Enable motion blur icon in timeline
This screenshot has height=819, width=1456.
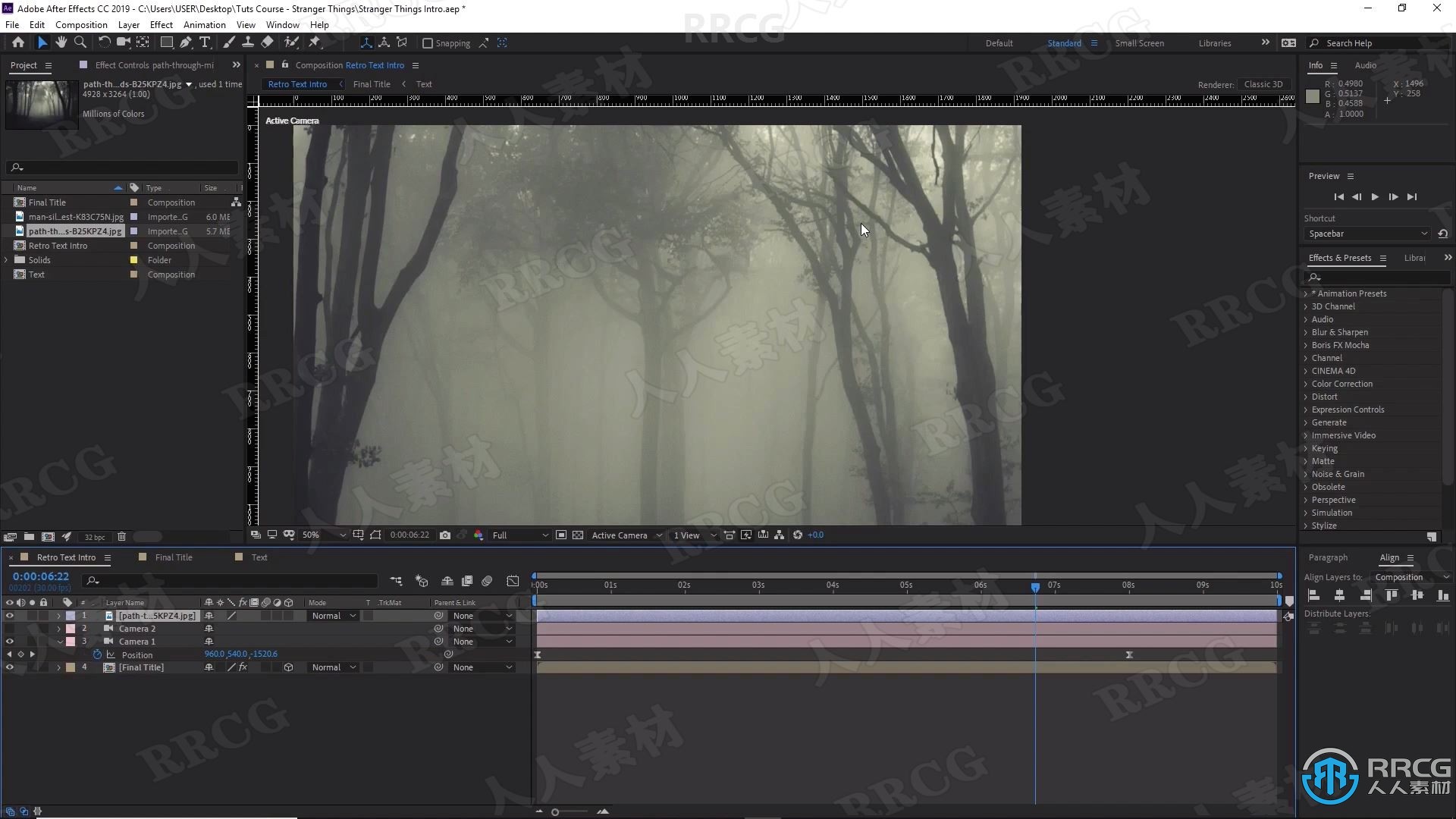click(488, 581)
